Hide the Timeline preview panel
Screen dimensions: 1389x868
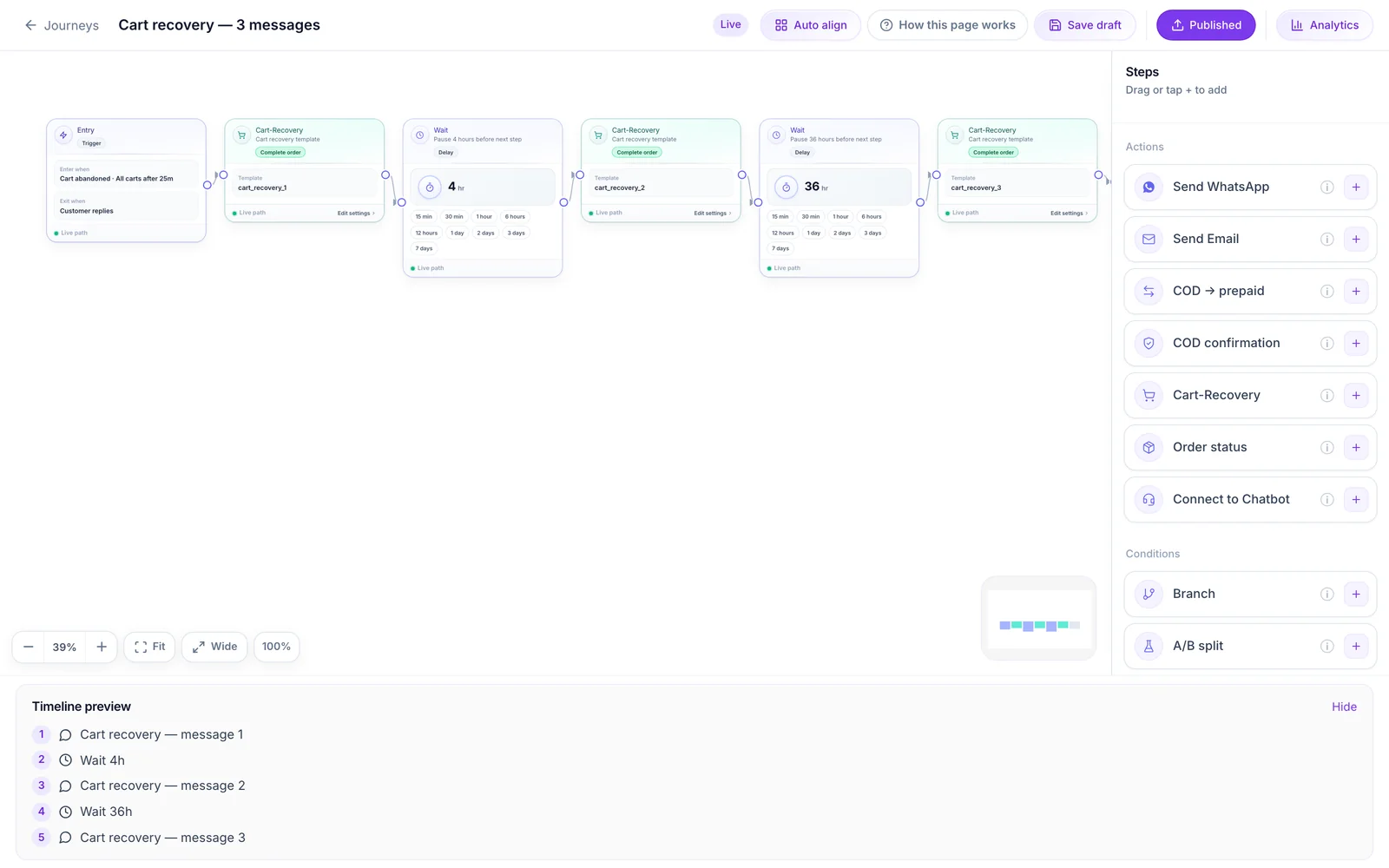[1344, 707]
